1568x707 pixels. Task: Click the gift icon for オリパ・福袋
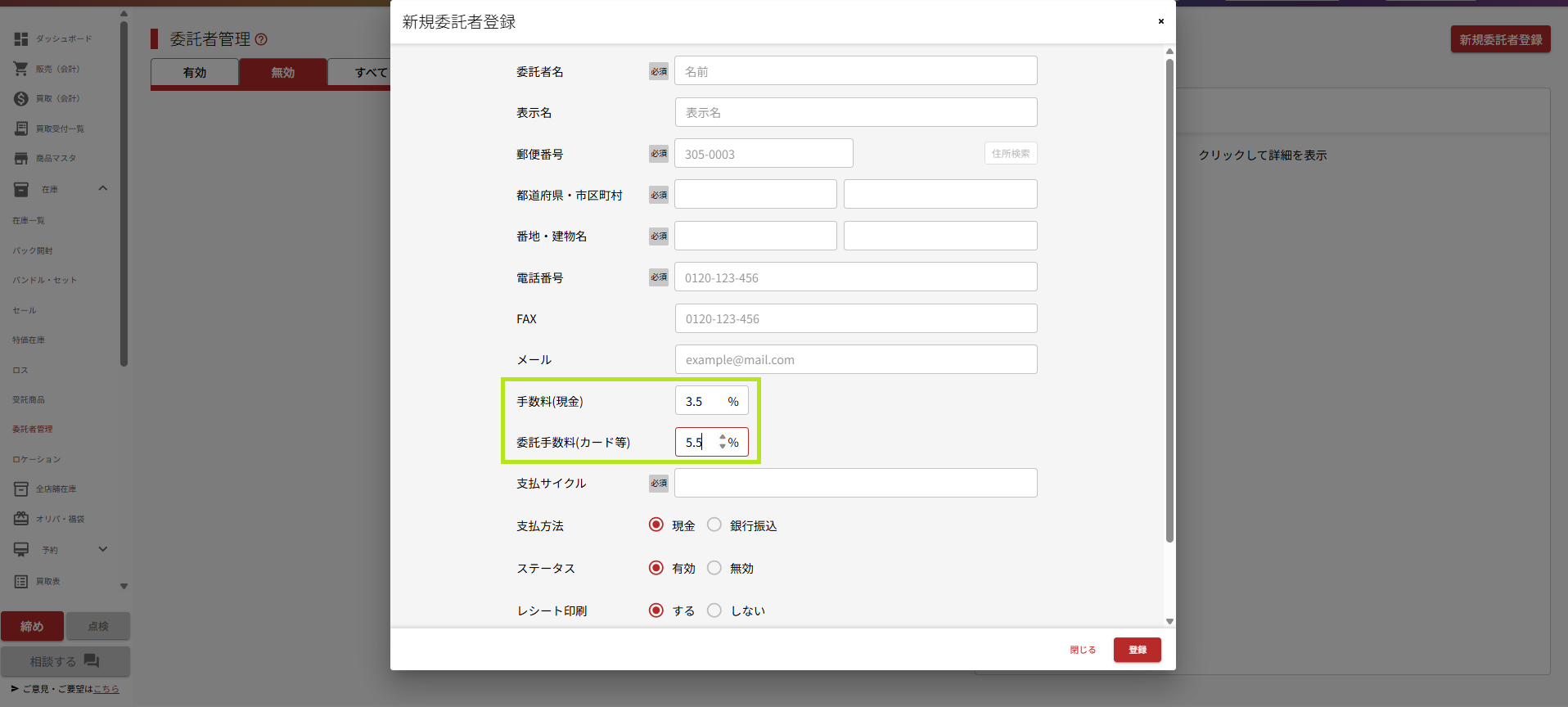coord(21,519)
